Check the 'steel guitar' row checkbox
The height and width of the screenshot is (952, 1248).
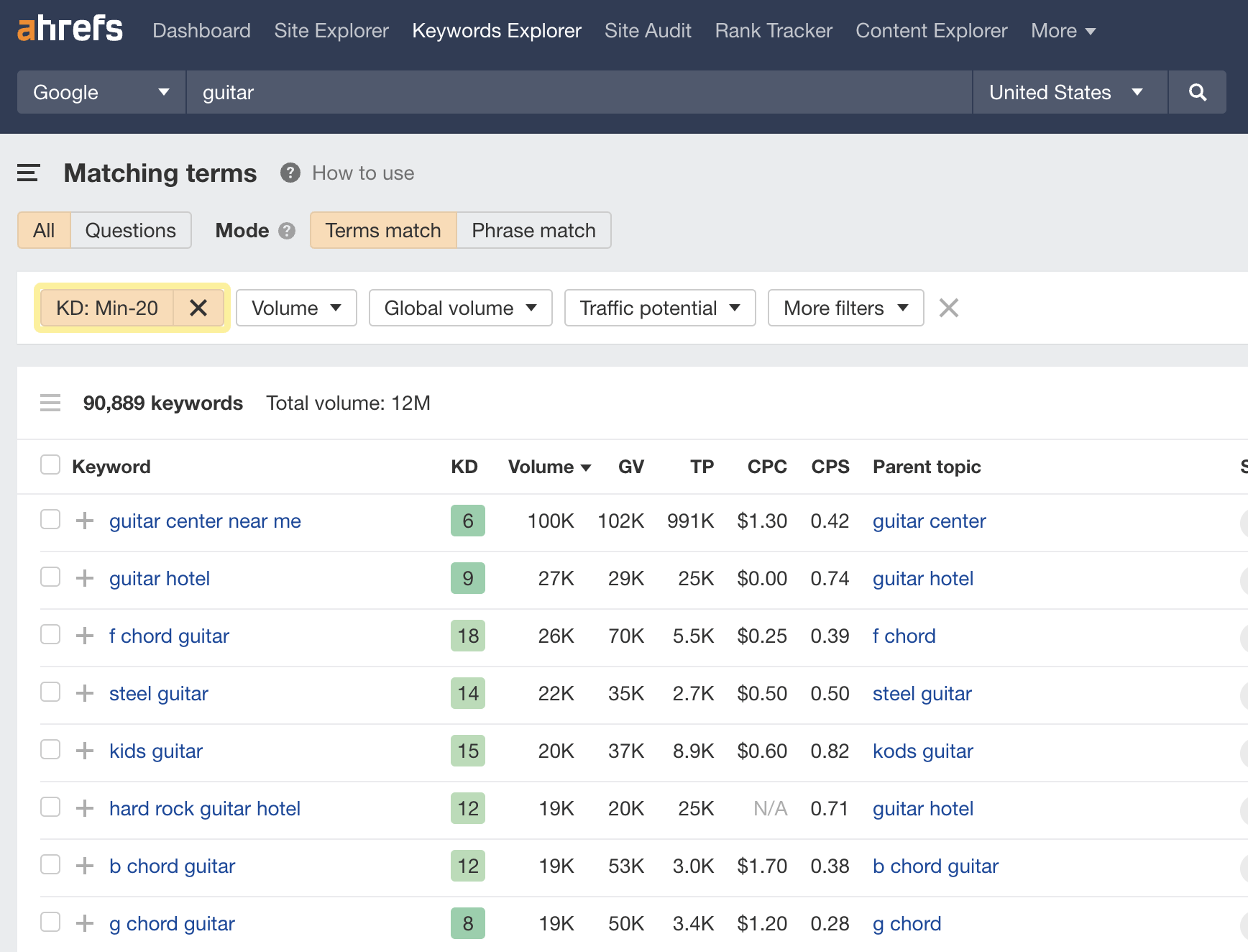click(50, 692)
